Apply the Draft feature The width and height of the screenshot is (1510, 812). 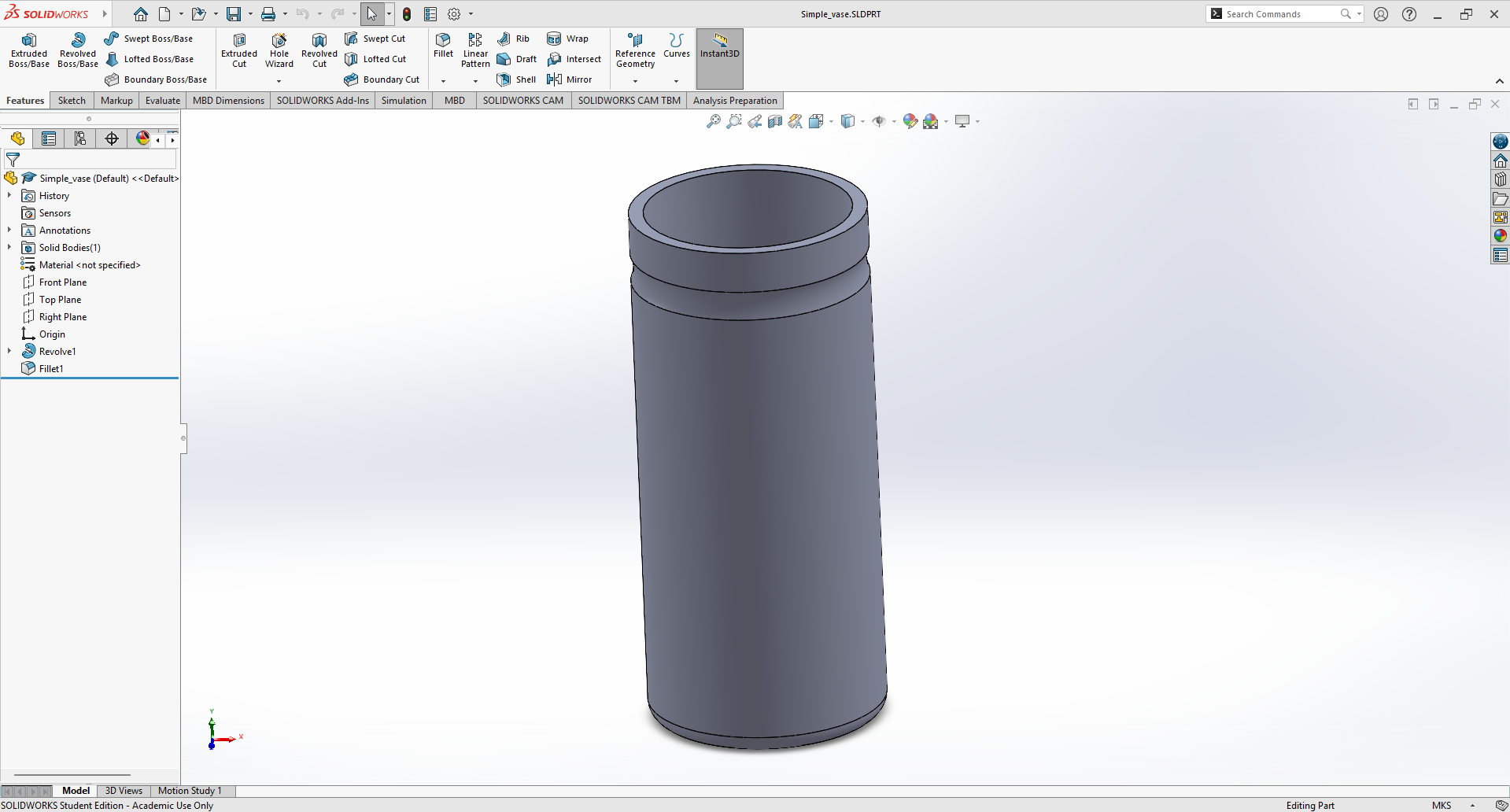pos(516,59)
